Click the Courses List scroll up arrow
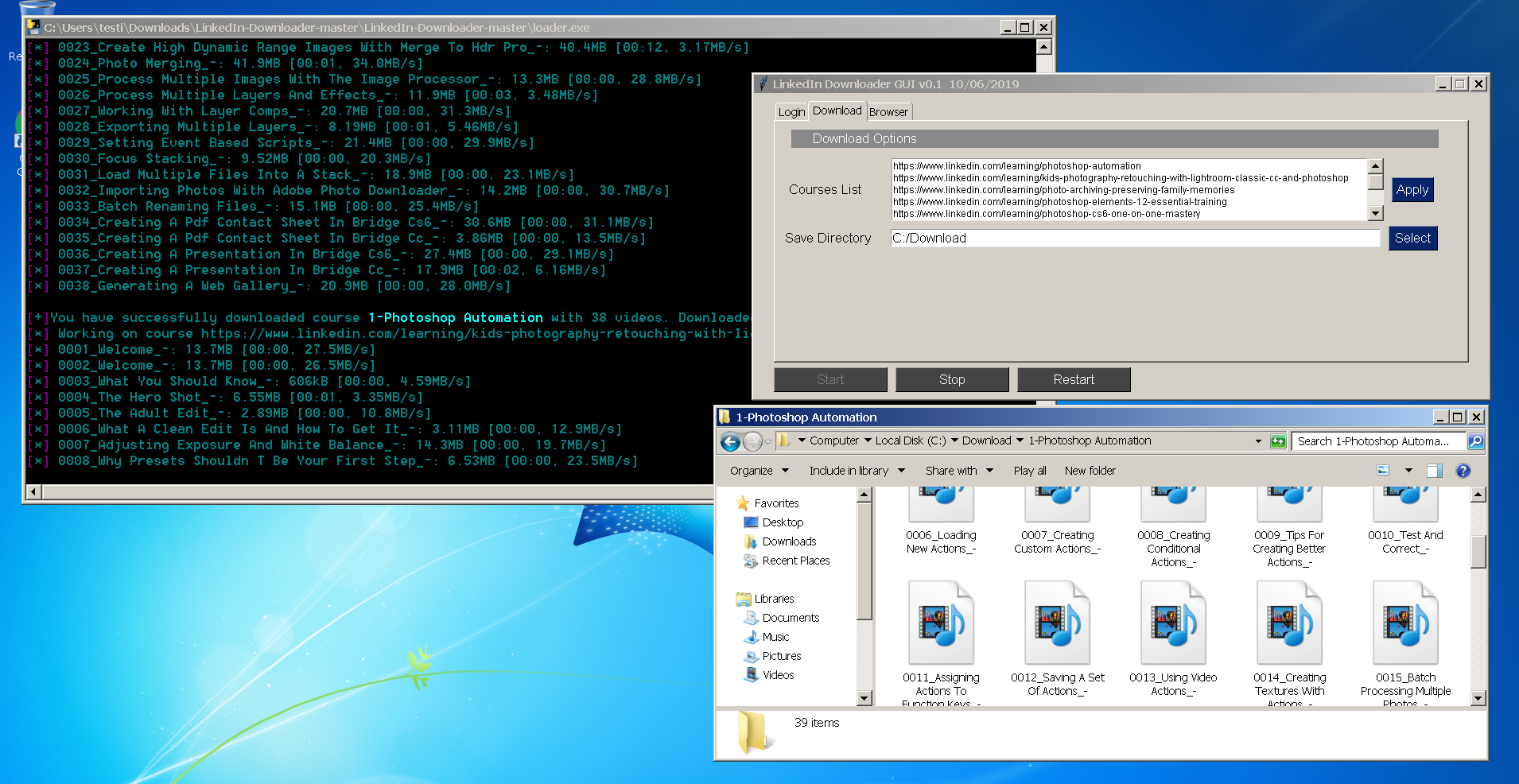The width and height of the screenshot is (1519, 784). coord(1376,166)
